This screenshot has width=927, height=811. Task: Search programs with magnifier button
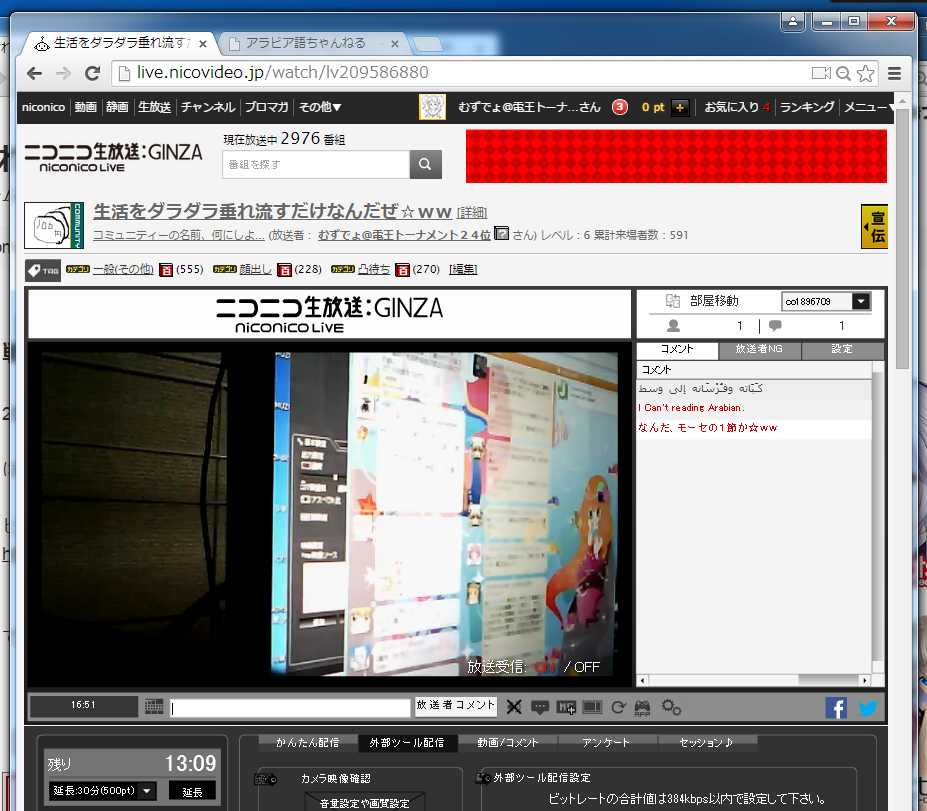point(426,164)
